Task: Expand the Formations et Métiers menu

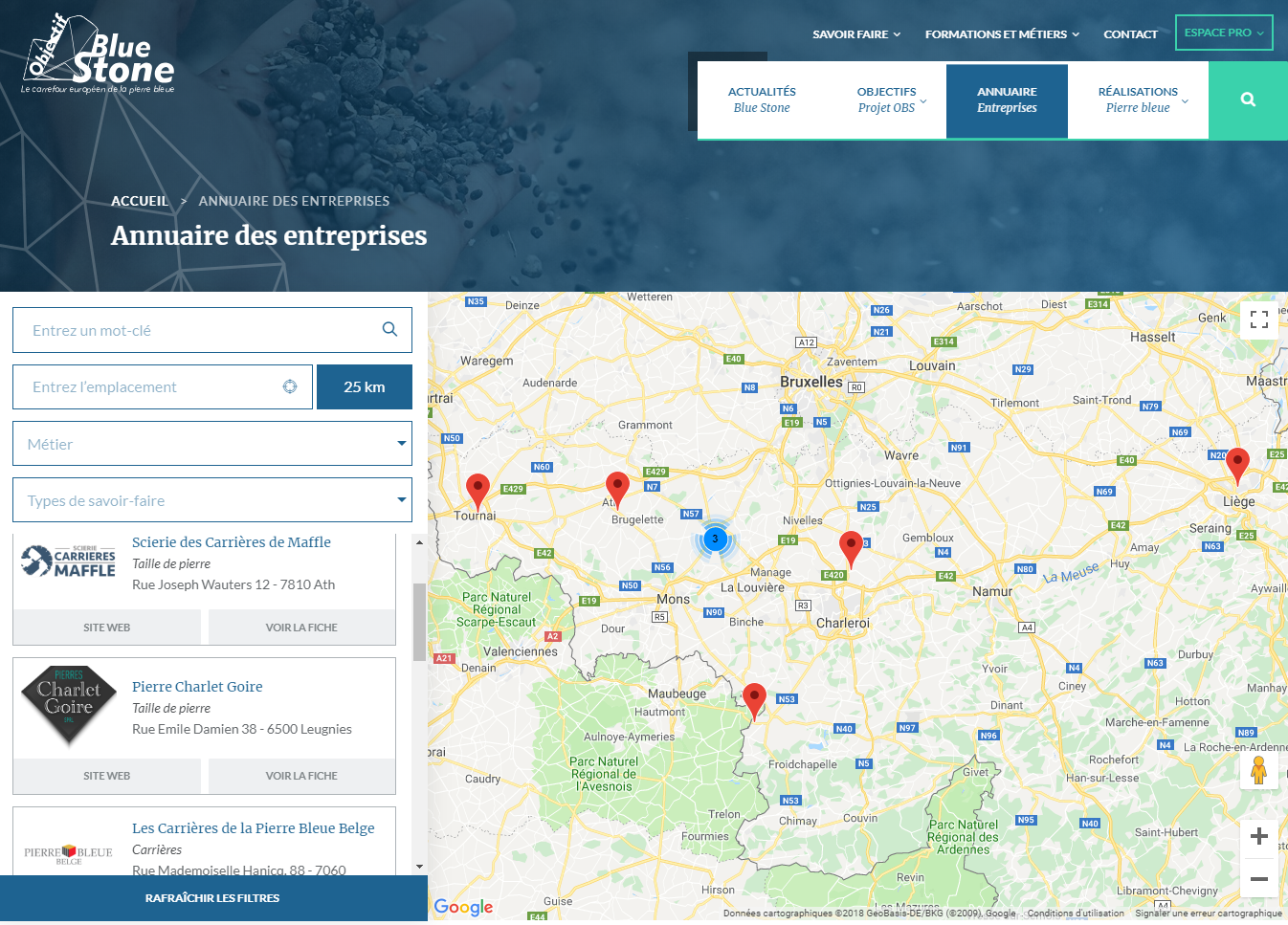Action: click(1002, 34)
